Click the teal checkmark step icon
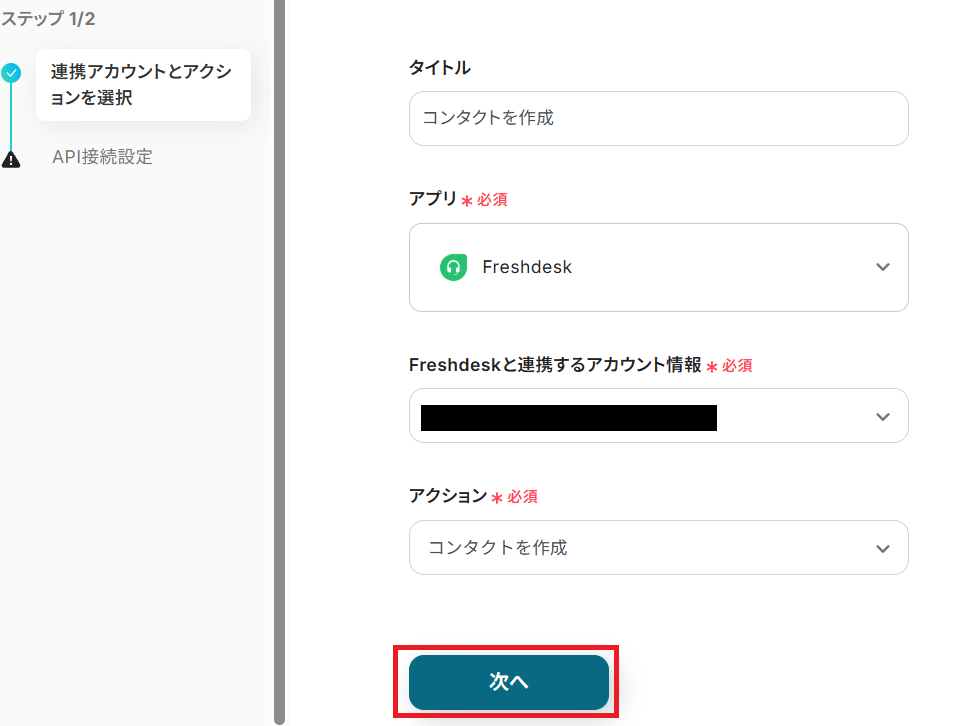The image size is (967, 726). tap(11, 72)
